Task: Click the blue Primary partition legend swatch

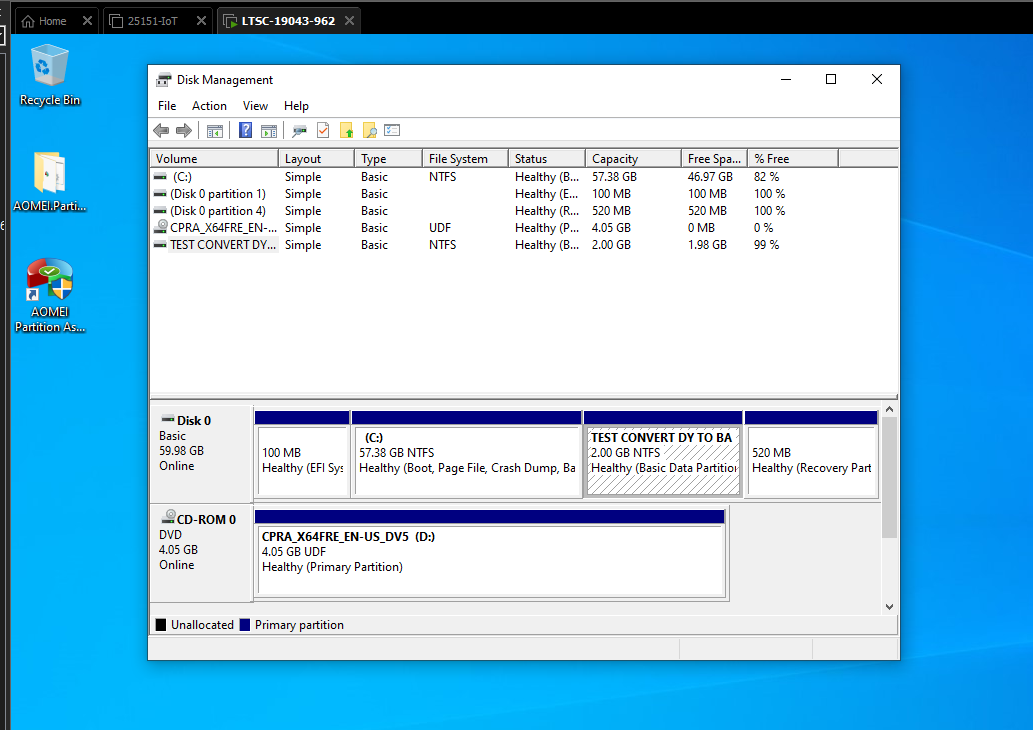Action: pyautogui.click(x=244, y=625)
